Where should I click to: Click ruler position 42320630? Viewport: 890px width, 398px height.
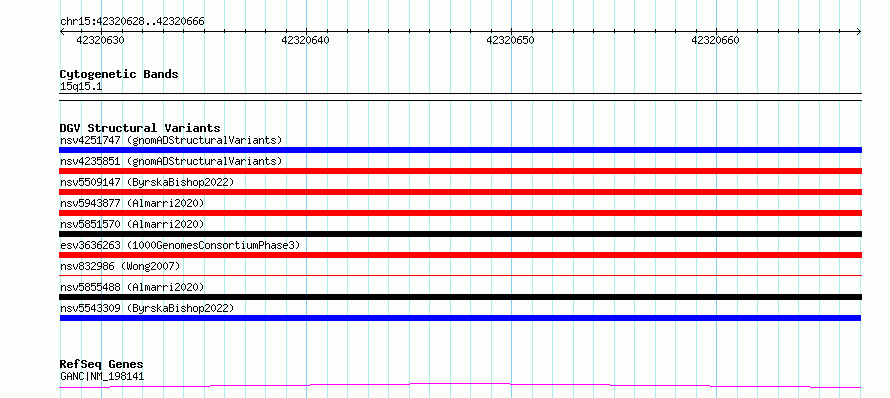(100, 40)
